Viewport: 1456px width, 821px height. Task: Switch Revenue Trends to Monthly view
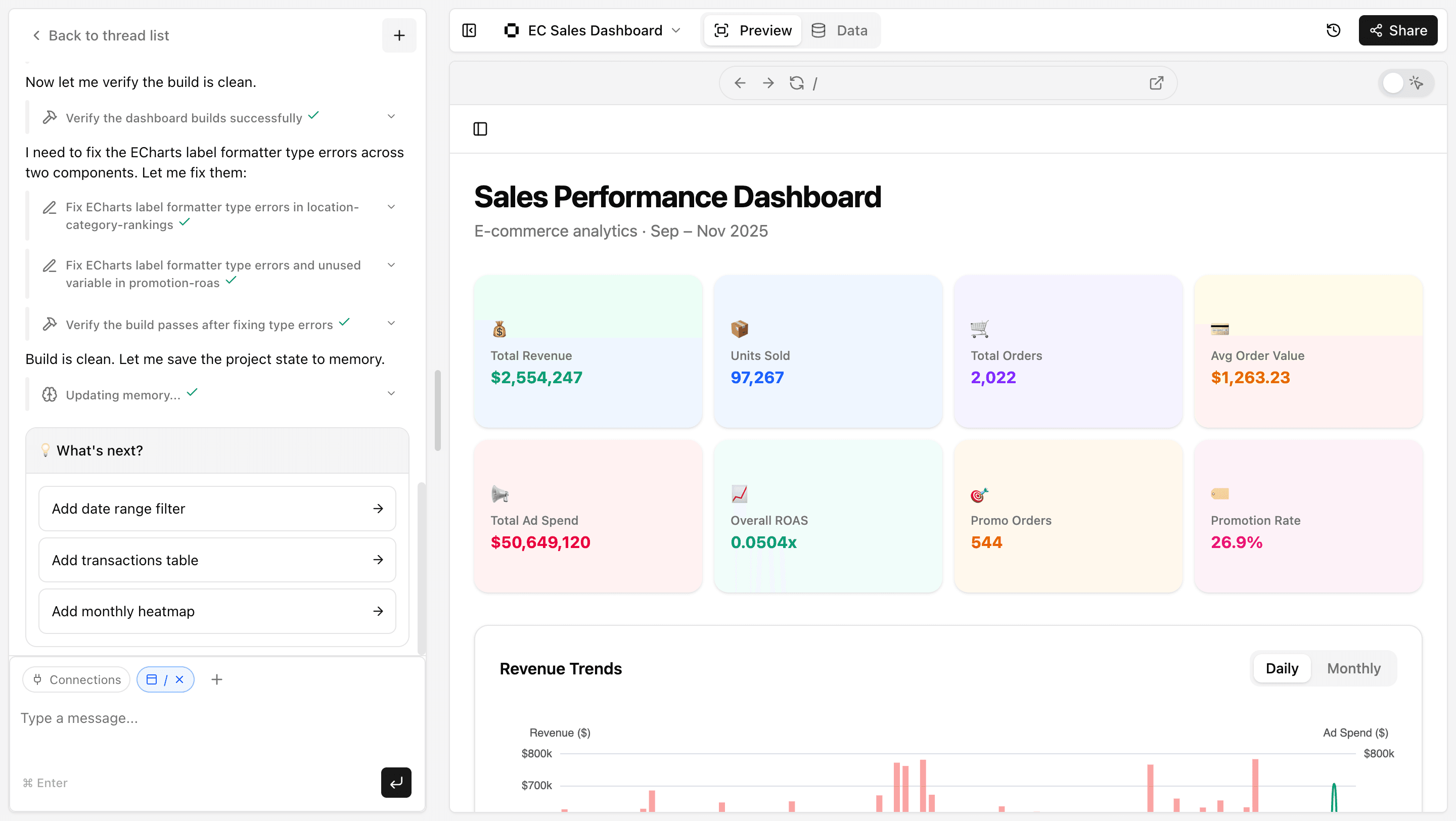1354,668
